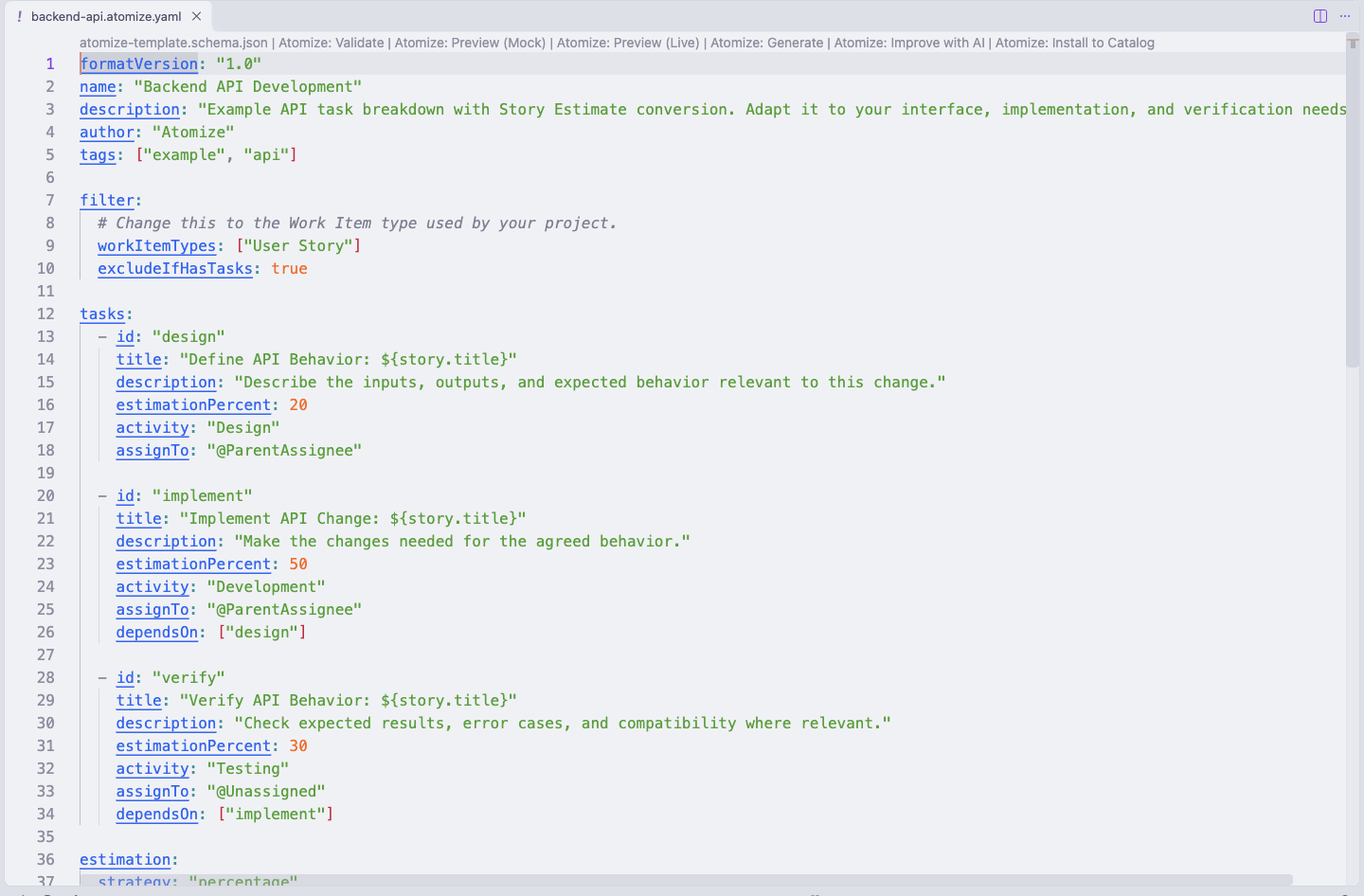The image size is (1364, 896).
Task: Run Atomize: Improve with AI code lens
Action: (x=909, y=43)
